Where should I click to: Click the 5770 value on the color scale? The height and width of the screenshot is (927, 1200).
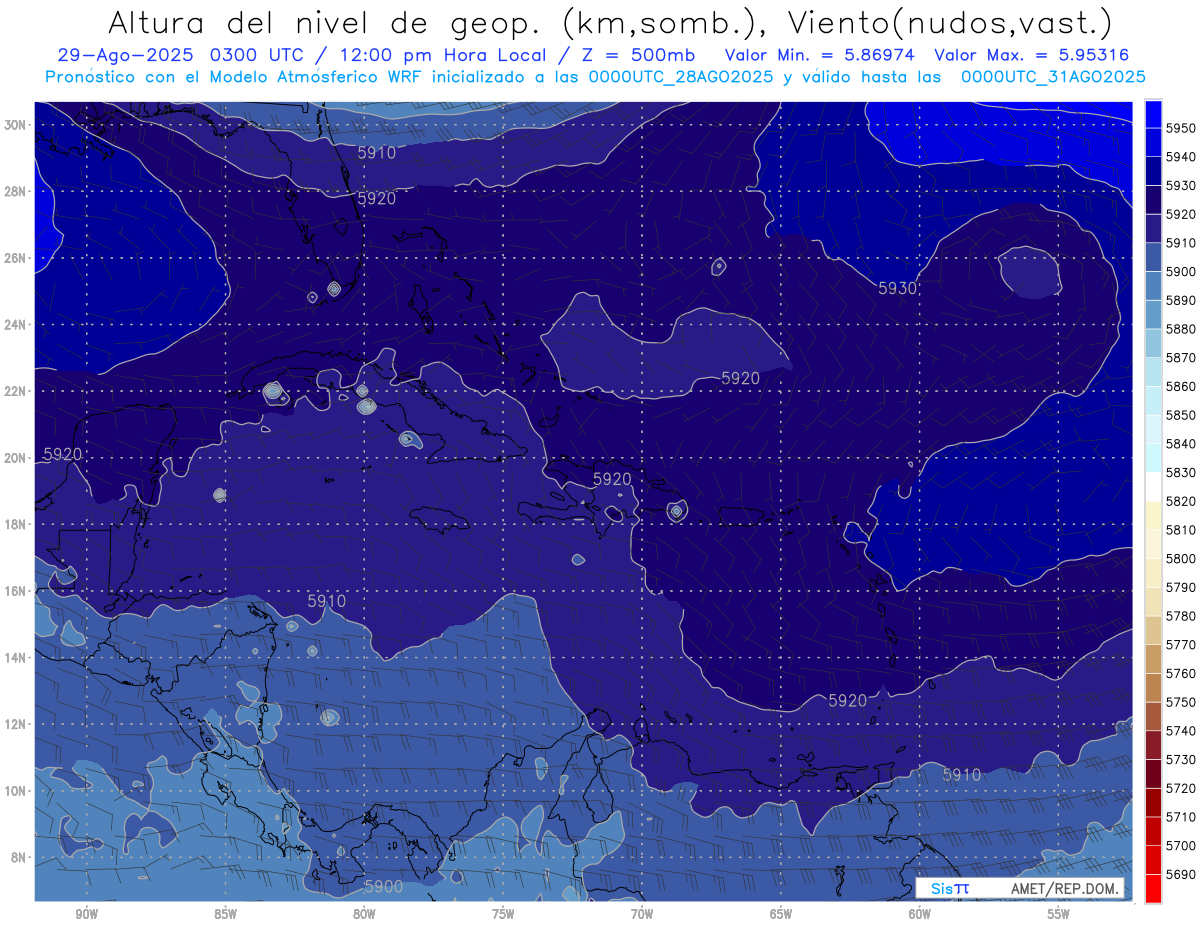1181,644
